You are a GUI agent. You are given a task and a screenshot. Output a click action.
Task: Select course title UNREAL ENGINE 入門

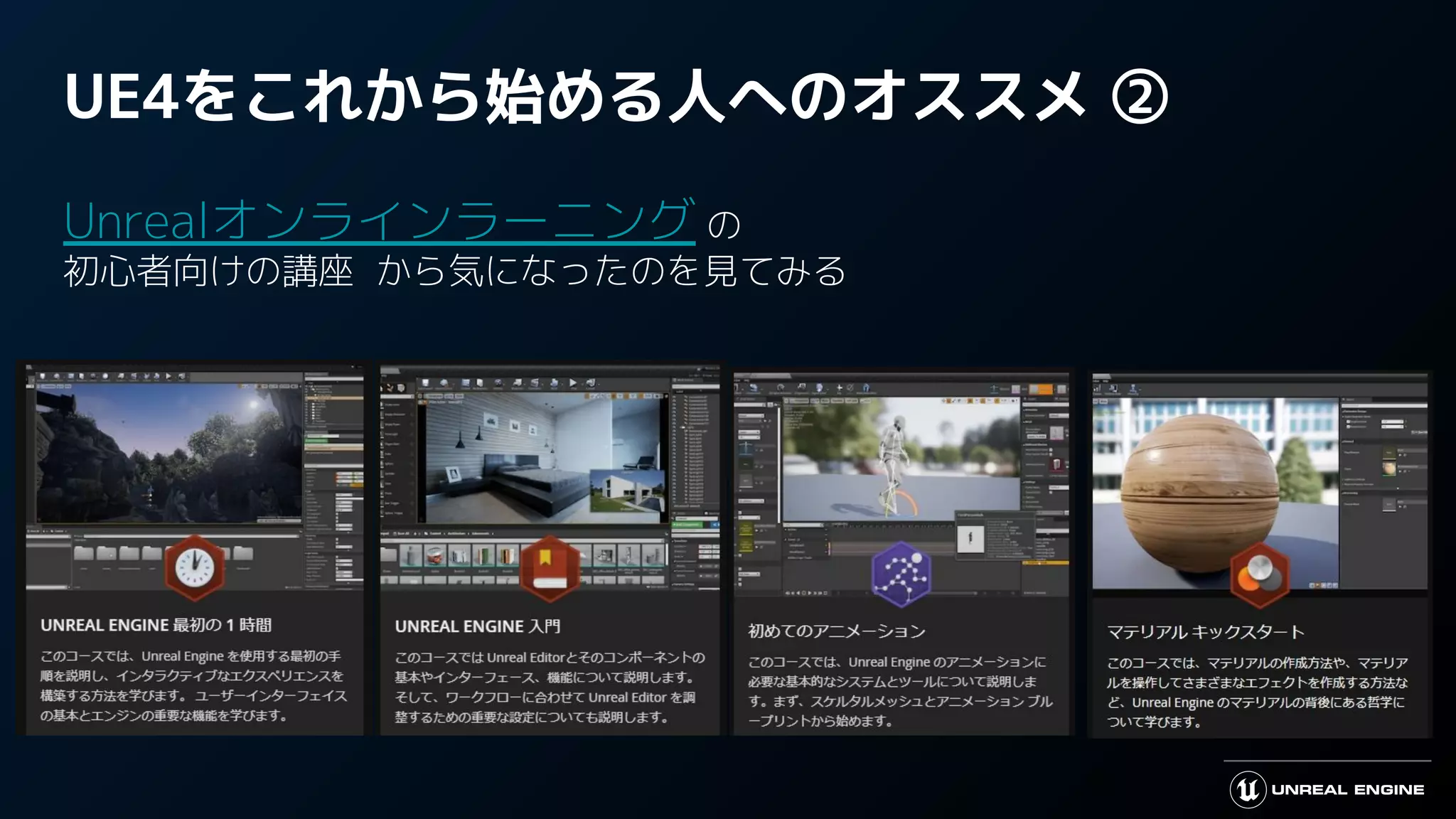[x=477, y=626]
